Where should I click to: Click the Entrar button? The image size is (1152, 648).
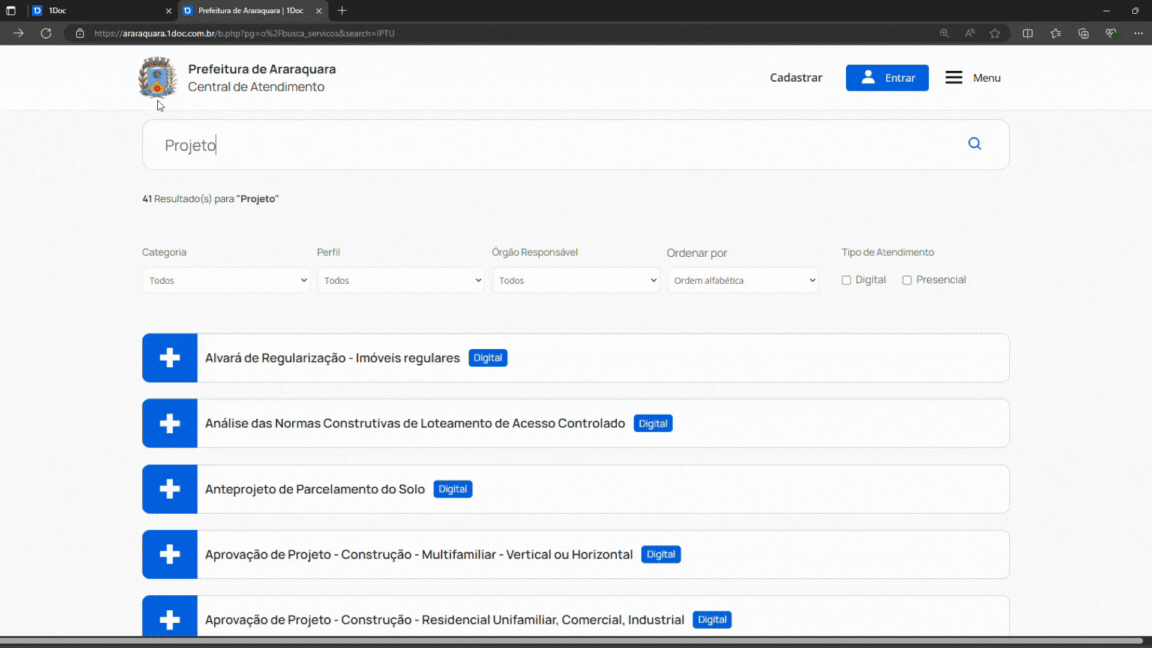pos(887,77)
